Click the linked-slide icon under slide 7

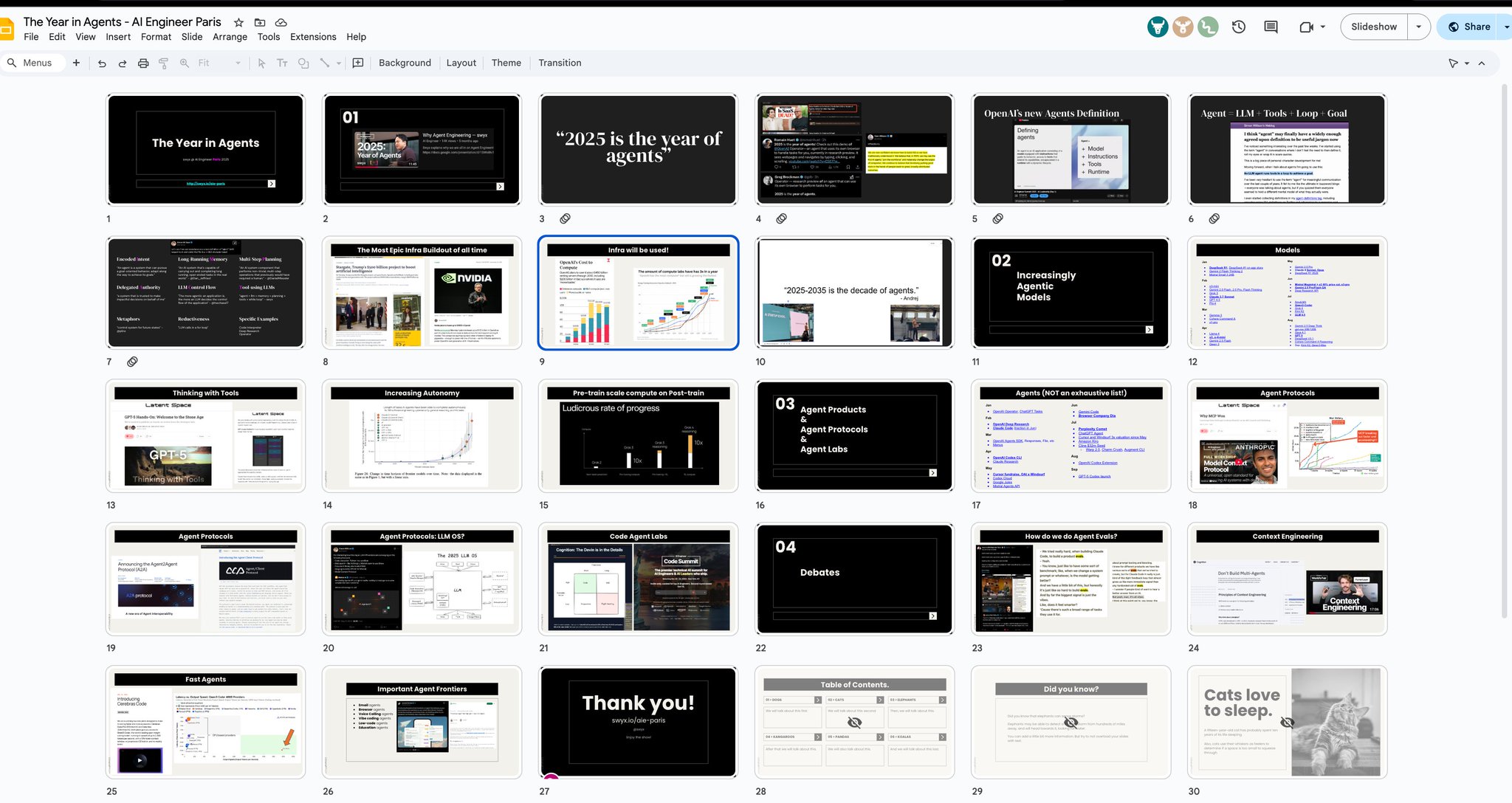pos(132,362)
